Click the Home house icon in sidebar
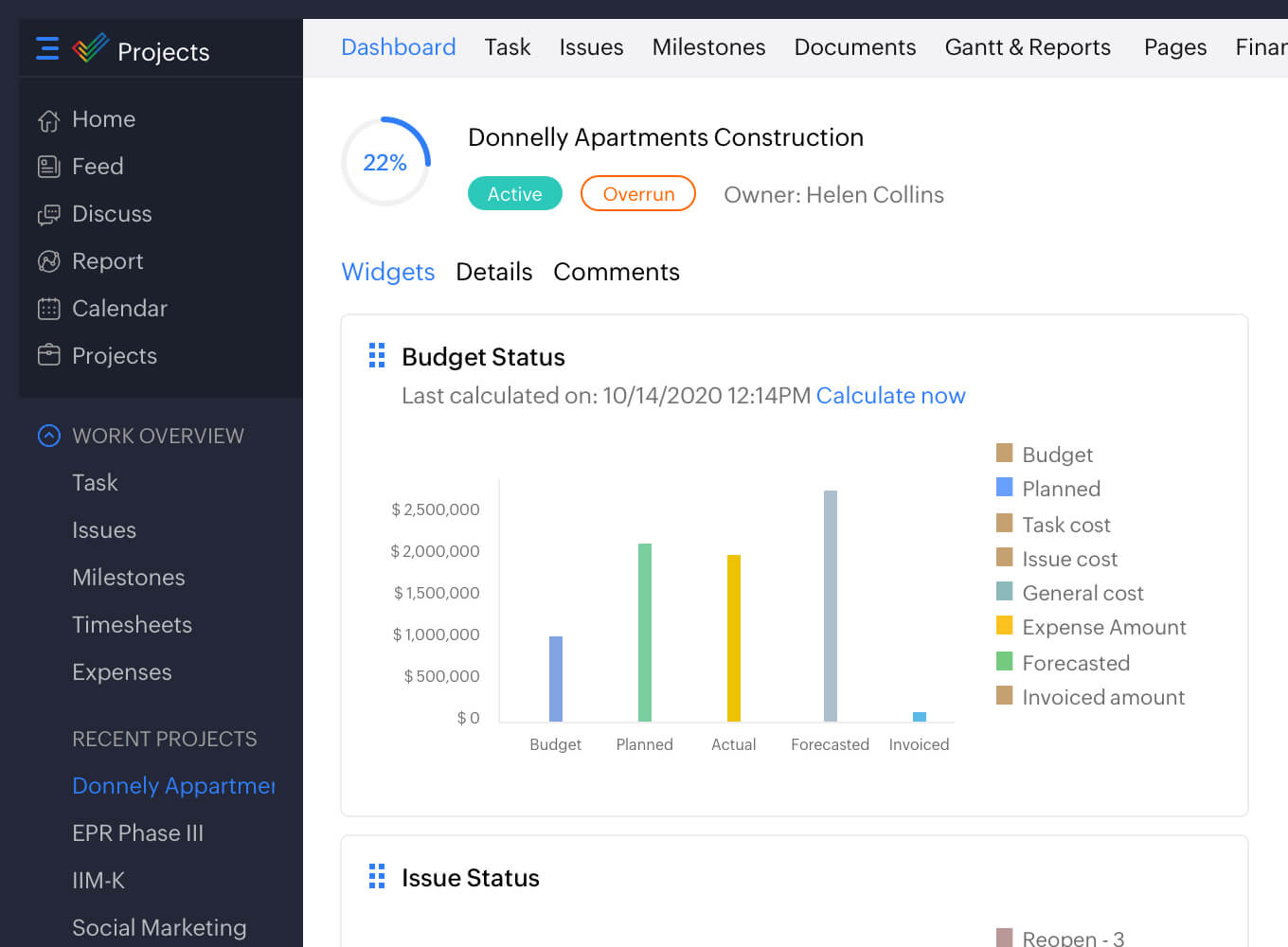 [x=48, y=120]
